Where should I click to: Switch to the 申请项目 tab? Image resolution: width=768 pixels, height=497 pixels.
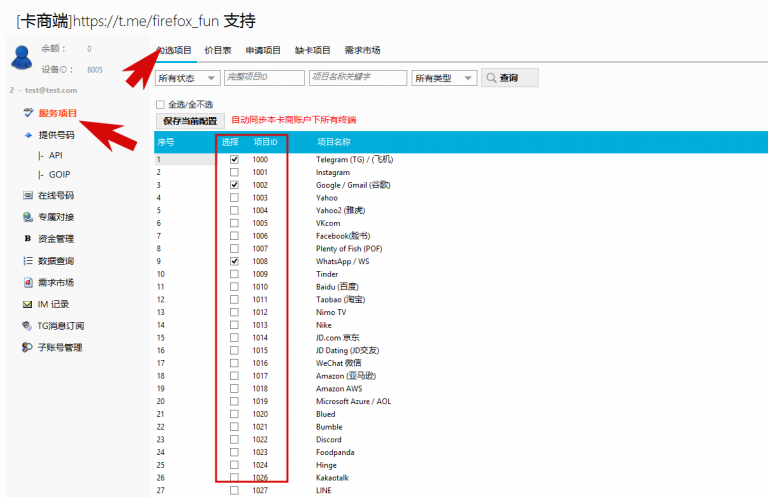(263, 50)
